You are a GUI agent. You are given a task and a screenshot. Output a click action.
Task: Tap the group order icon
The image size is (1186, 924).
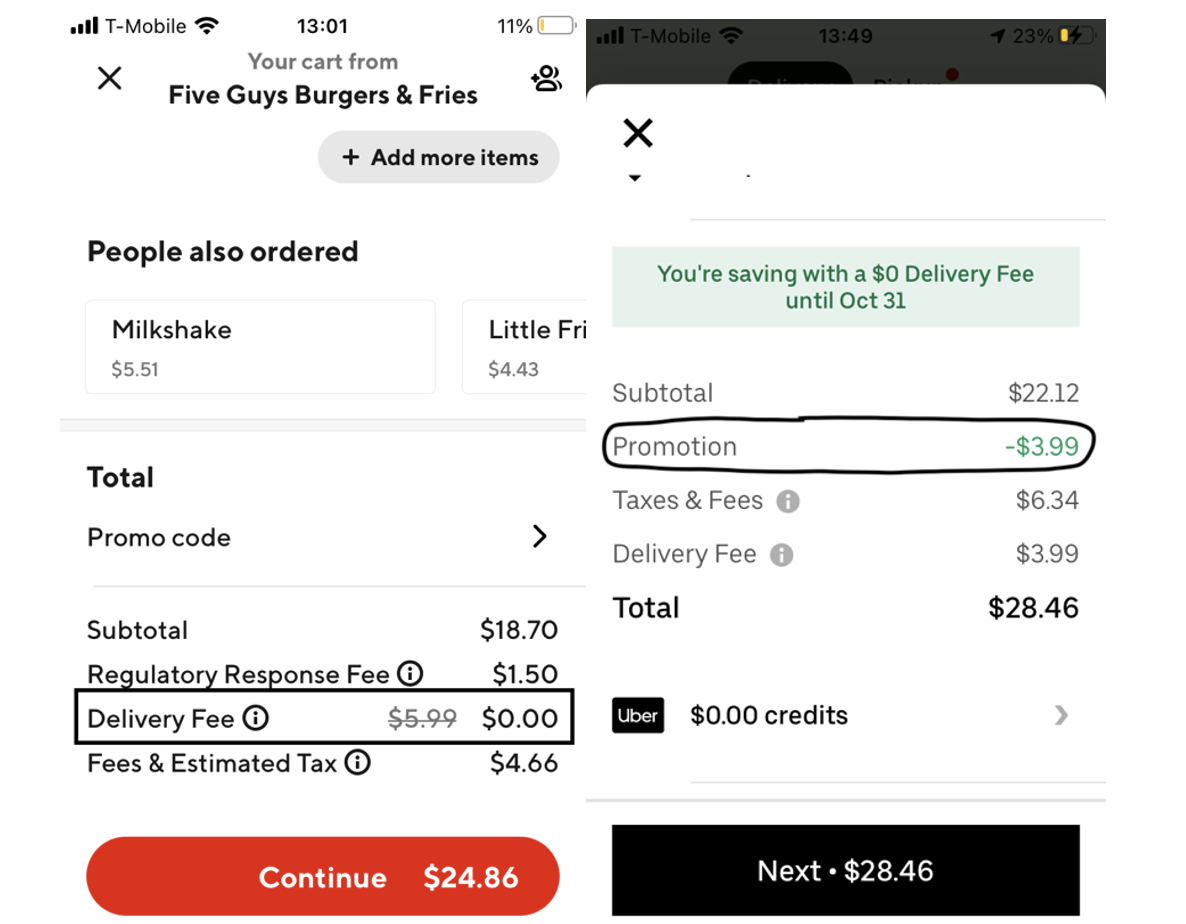[546, 79]
